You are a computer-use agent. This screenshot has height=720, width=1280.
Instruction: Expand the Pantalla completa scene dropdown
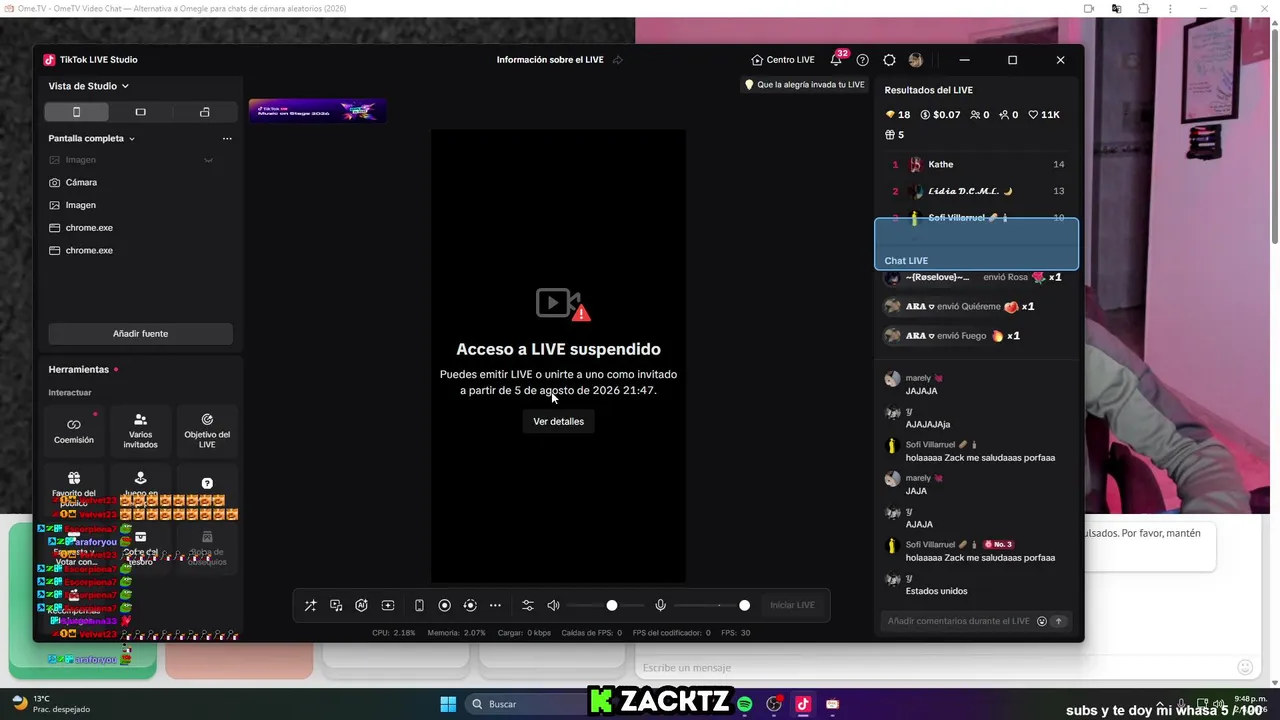(91, 138)
